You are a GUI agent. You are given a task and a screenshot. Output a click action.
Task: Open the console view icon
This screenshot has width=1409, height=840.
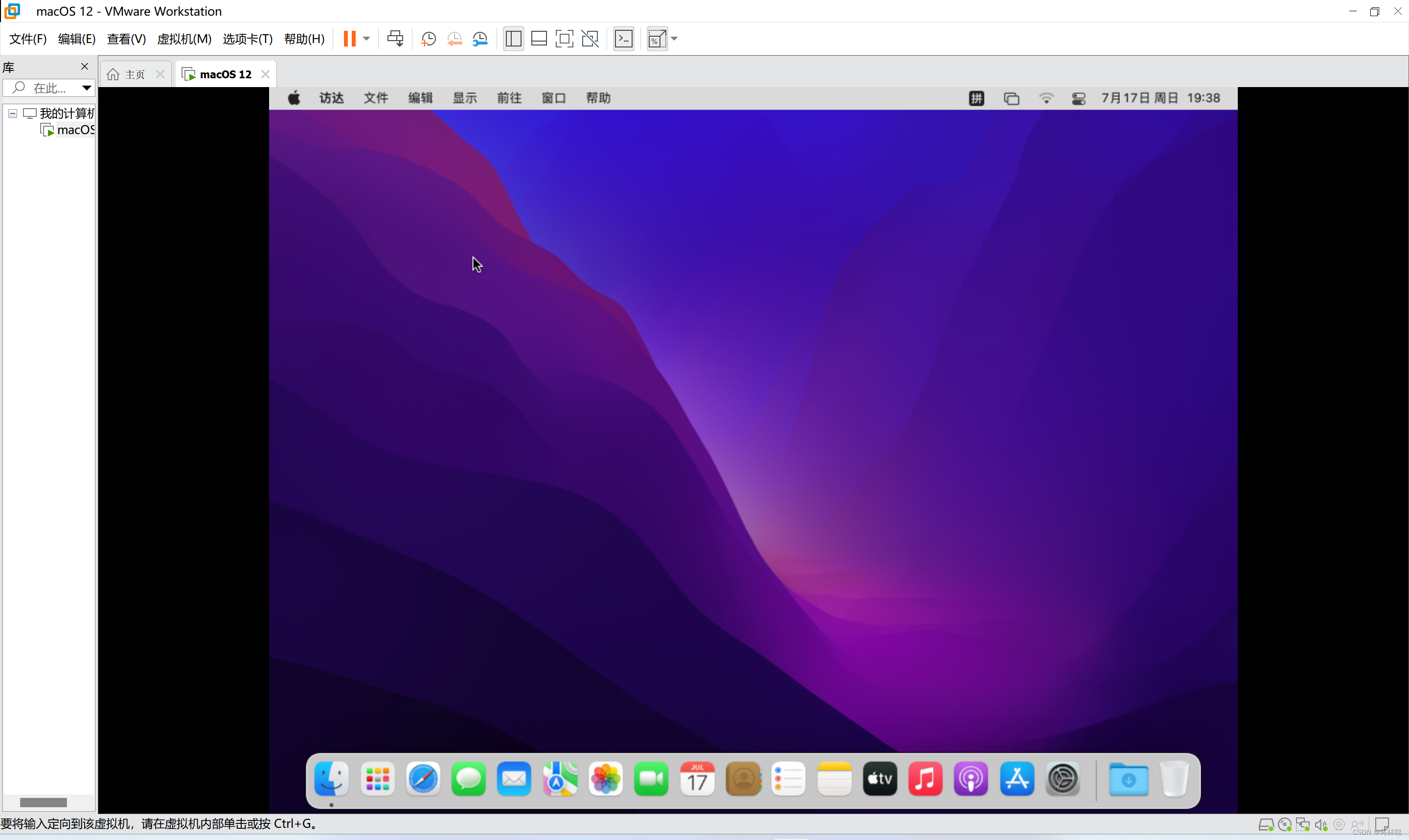point(624,39)
